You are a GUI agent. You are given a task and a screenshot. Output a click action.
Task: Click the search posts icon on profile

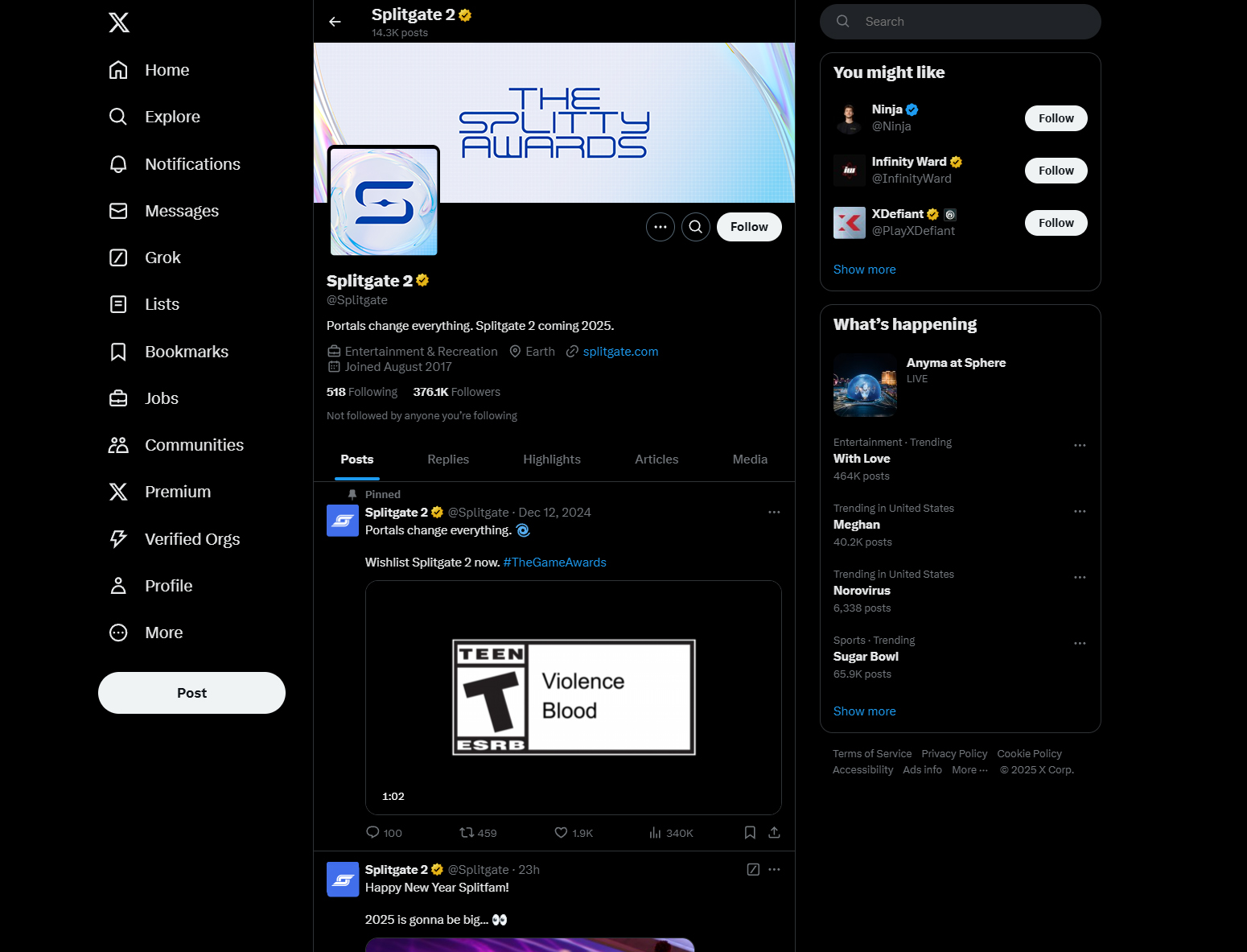pyautogui.click(x=696, y=227)
